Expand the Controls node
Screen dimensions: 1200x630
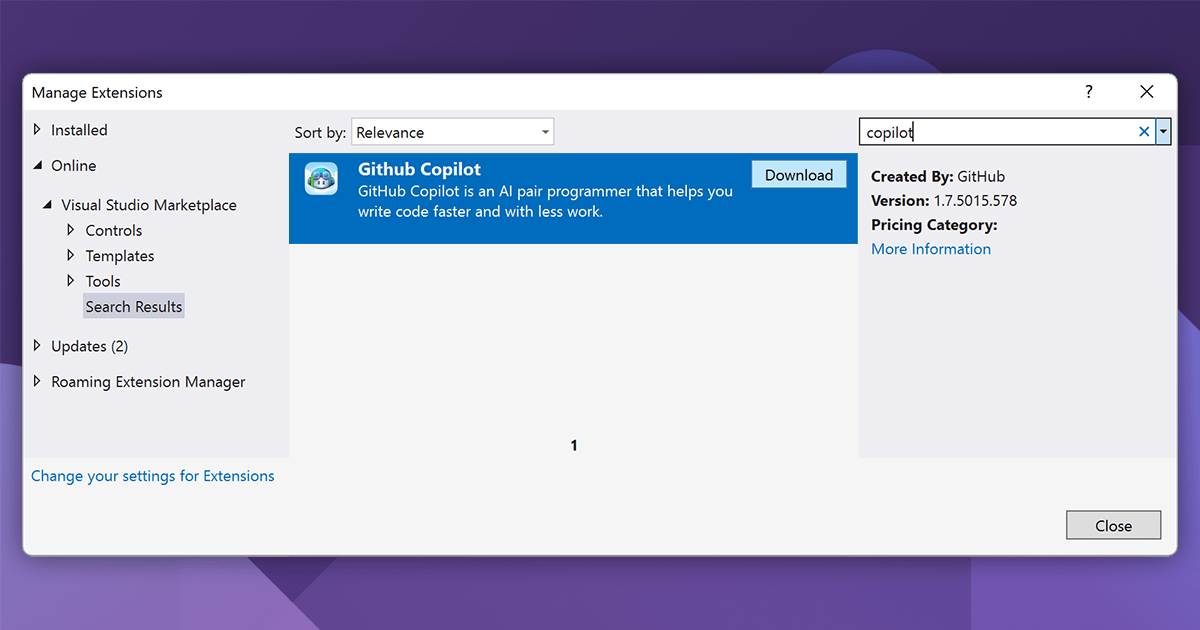click(x=71, y=230)
